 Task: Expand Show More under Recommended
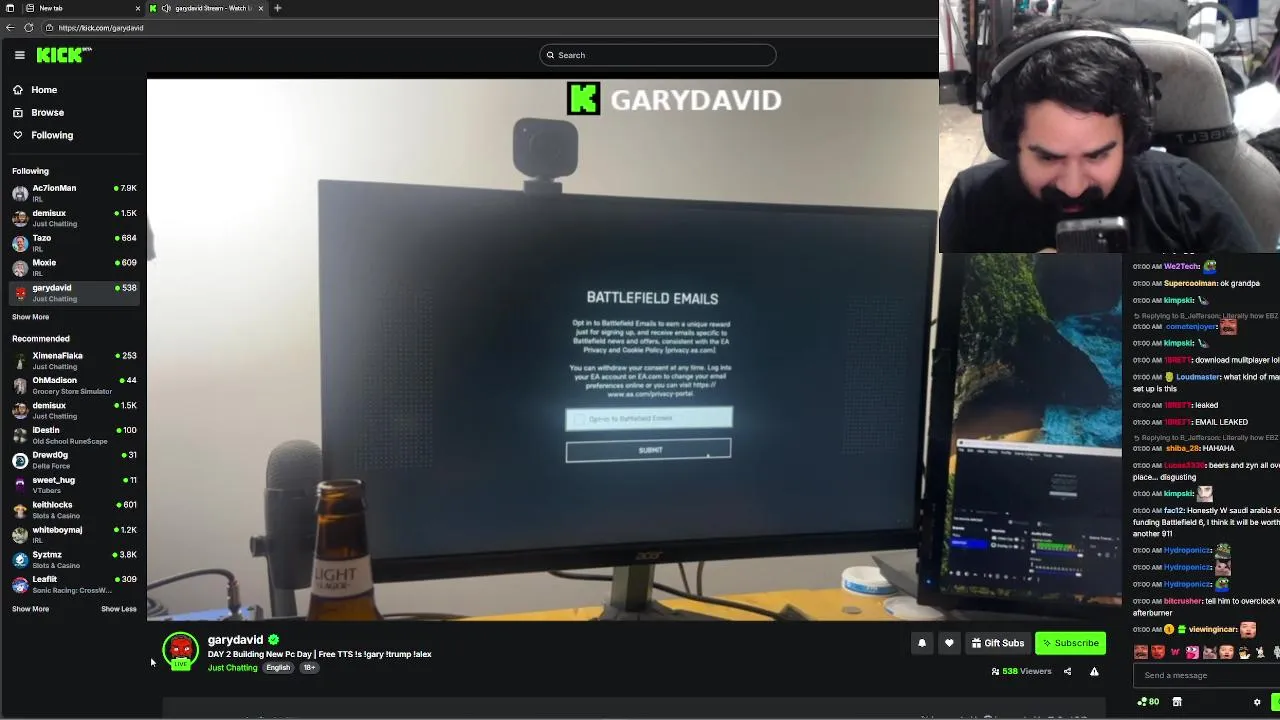[30, 609]
